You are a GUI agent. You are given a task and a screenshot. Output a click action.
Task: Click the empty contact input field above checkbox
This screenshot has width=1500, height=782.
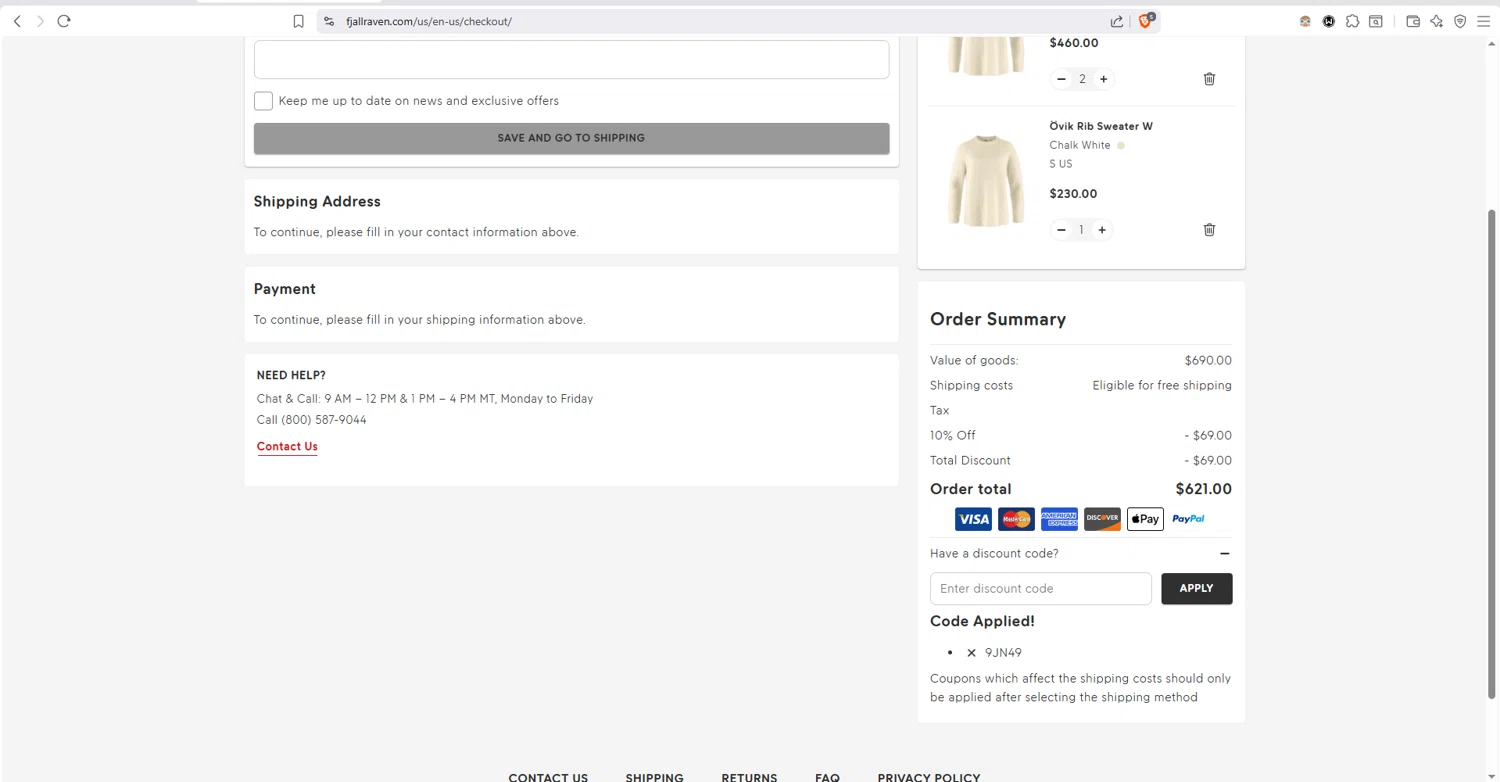coord(571,59)
